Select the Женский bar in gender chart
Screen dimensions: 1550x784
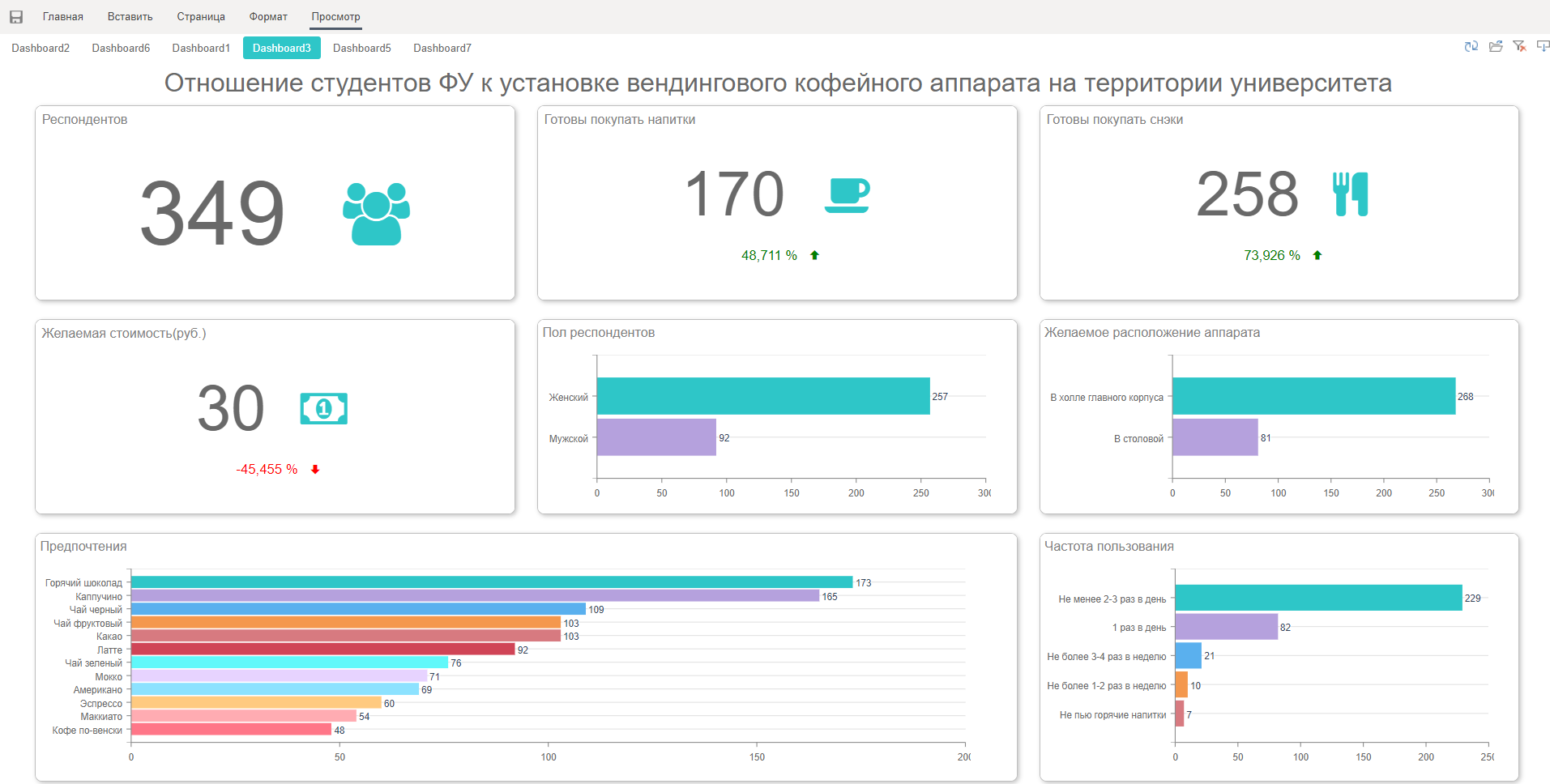[x=762, y=396]
